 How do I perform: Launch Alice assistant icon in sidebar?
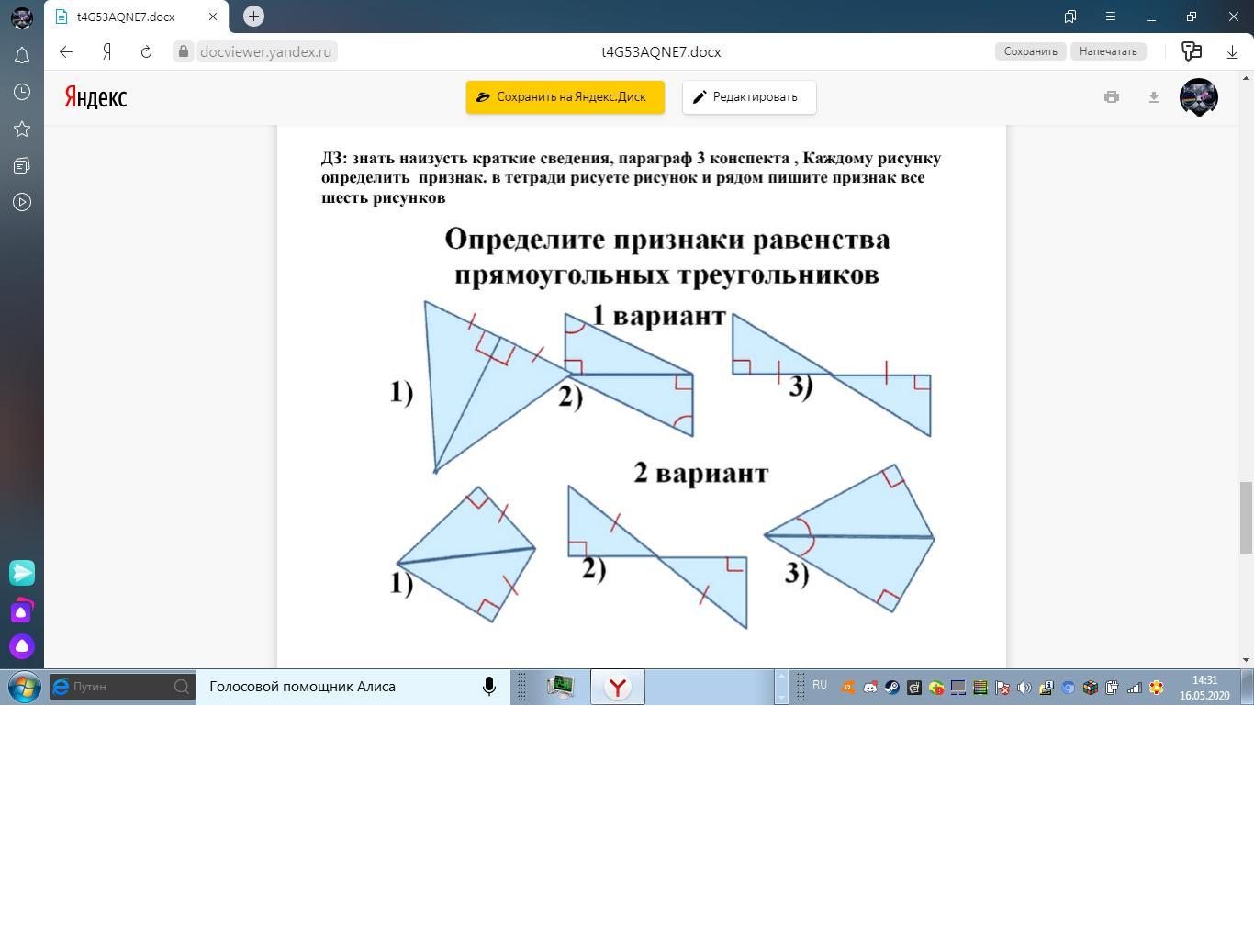point(22,646)
